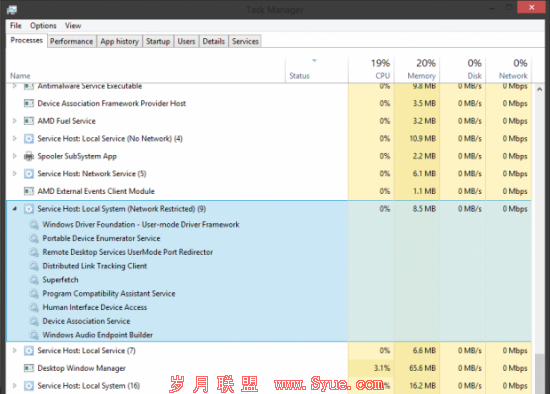
Task: Close the Task Manager window
Action: coord(531,7)
